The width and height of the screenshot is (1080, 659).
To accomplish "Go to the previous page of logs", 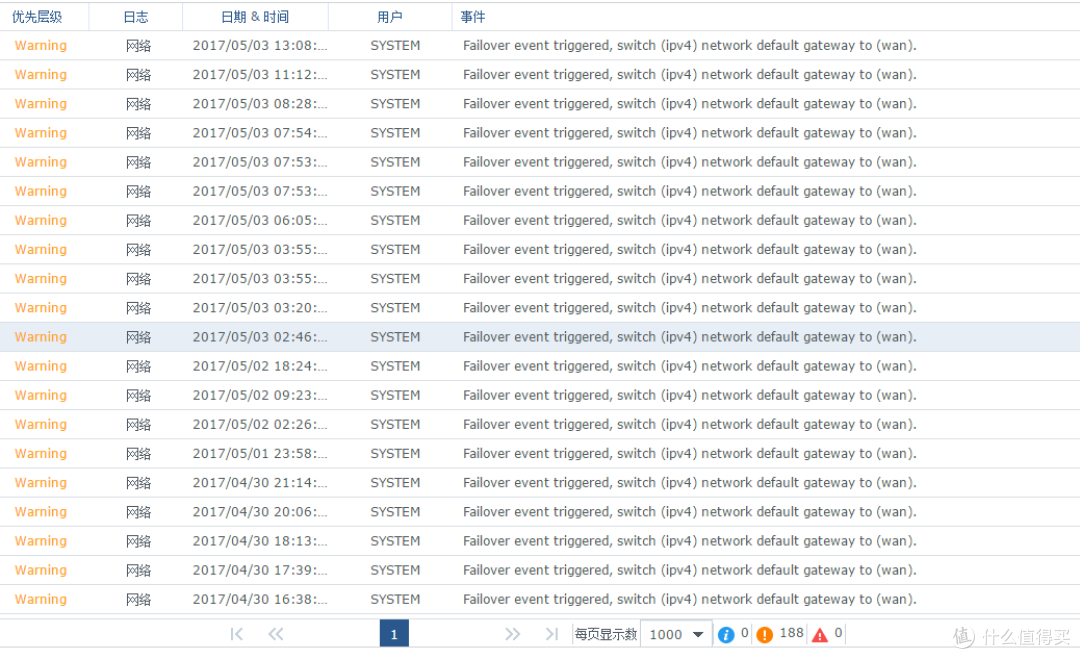I will (276, 634).
